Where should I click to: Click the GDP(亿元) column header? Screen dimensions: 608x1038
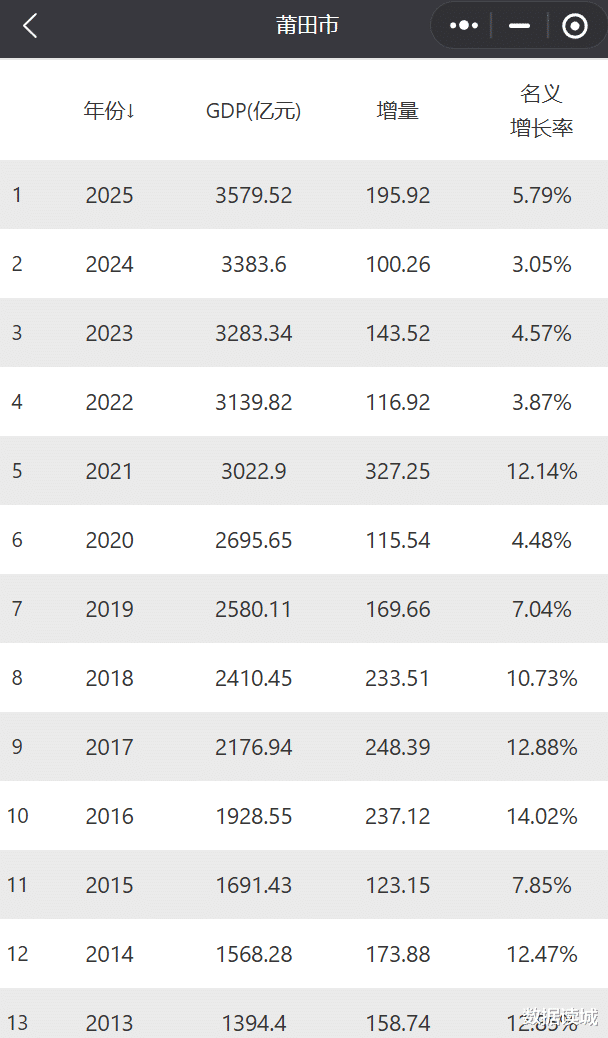click(x=253, y=111)
